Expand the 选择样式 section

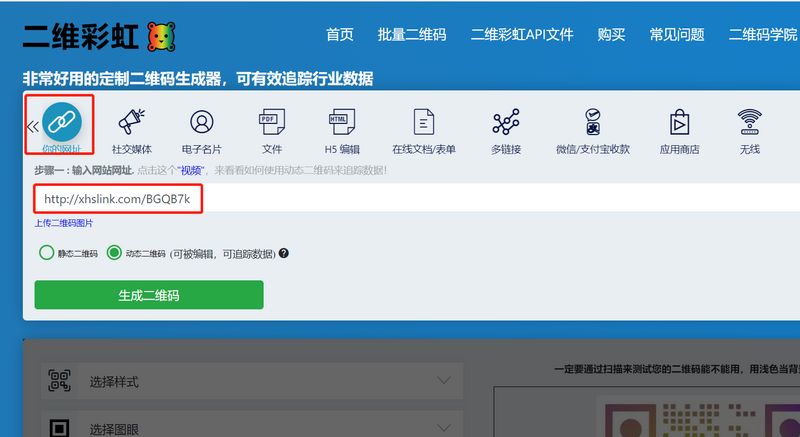pyautogui.click(x=252, y=381)
